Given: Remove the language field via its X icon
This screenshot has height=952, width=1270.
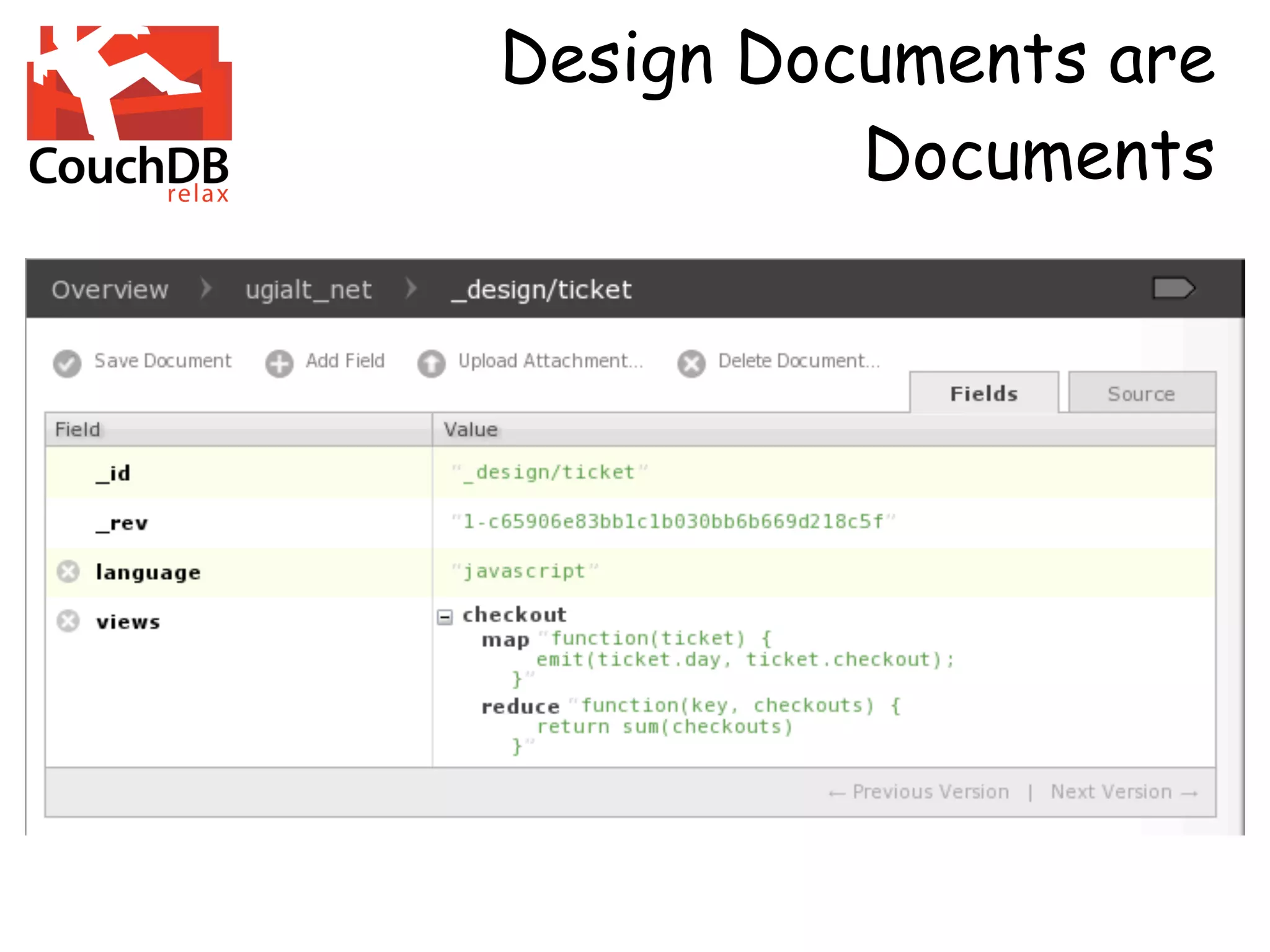Looking at the screenshot, I should [x=68, y=571].
